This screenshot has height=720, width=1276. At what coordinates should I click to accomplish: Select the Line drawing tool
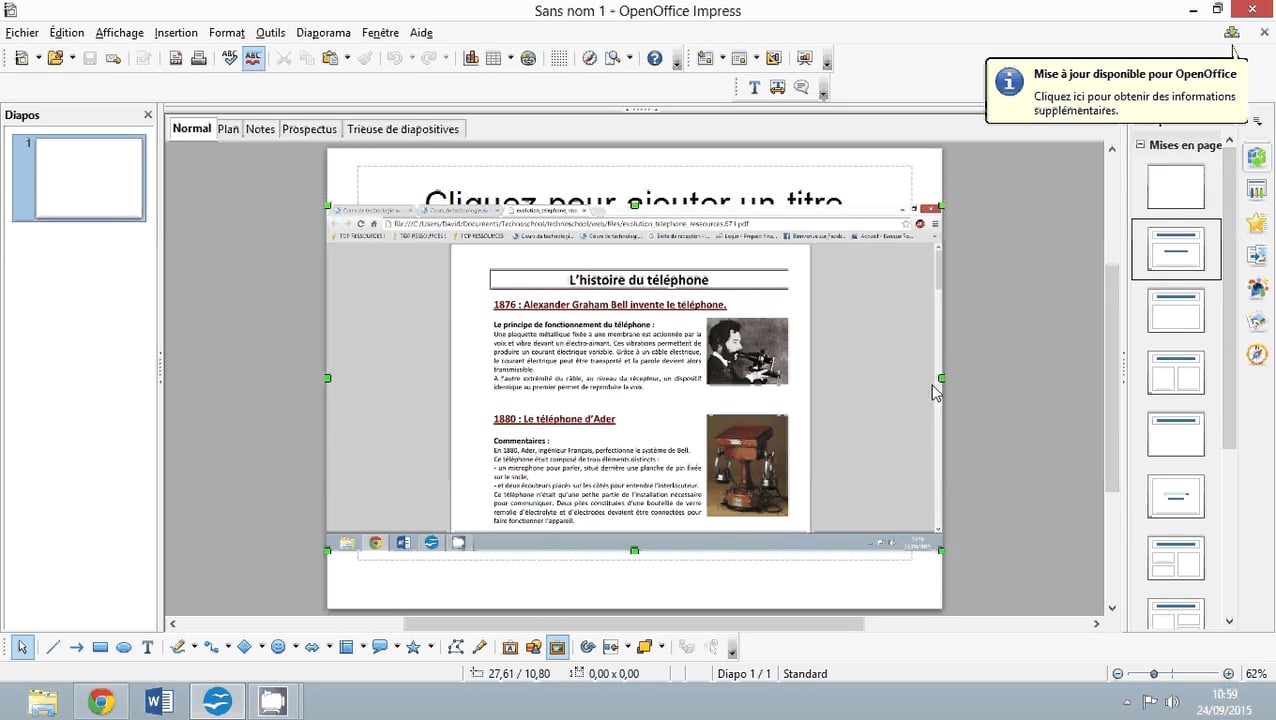pyautogui.click(x=52, y=647)
